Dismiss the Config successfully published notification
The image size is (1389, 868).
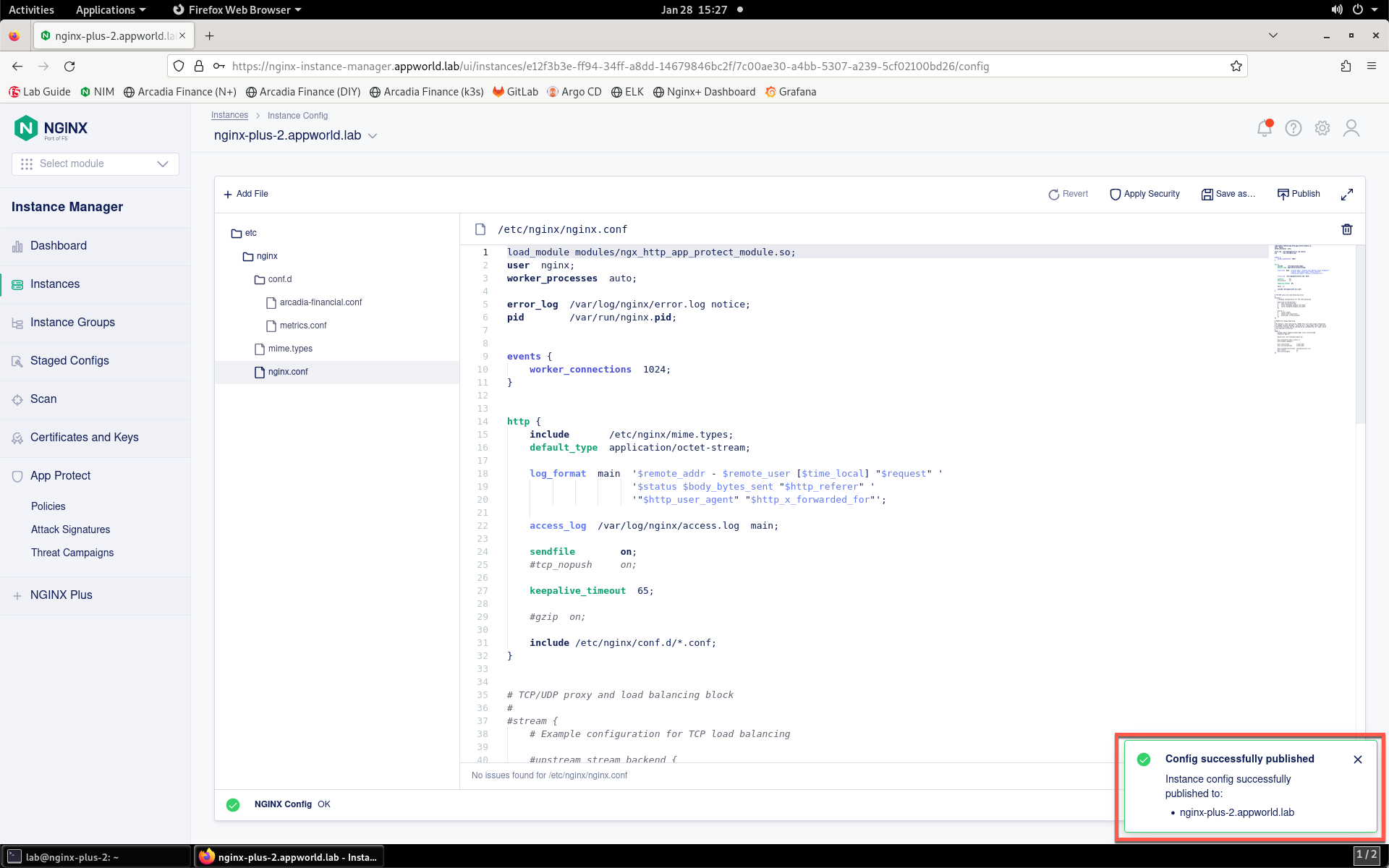coord(1357,759)
